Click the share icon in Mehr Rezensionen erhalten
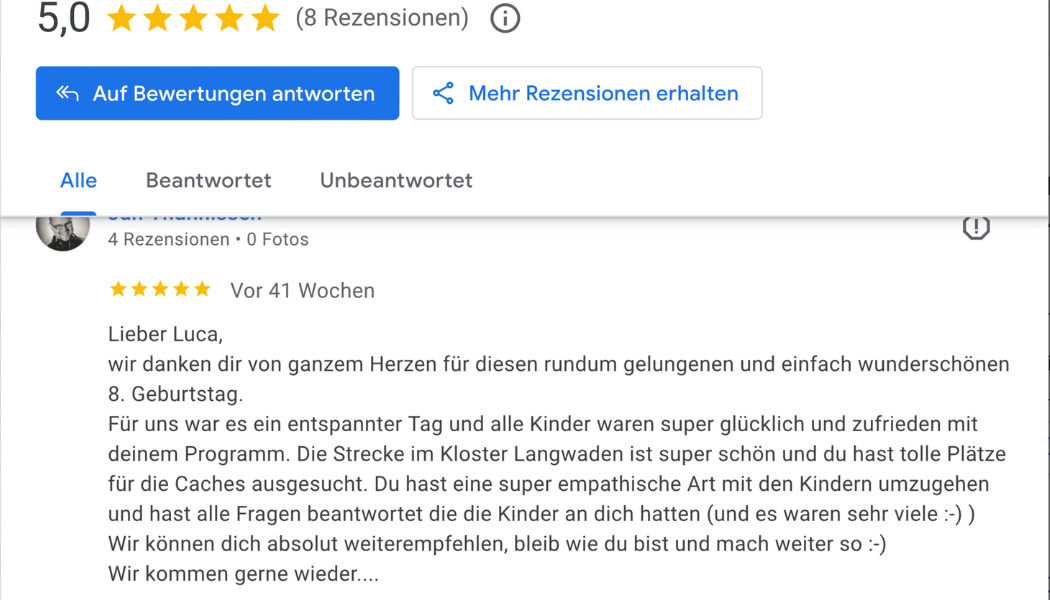 tap(443, 93)
